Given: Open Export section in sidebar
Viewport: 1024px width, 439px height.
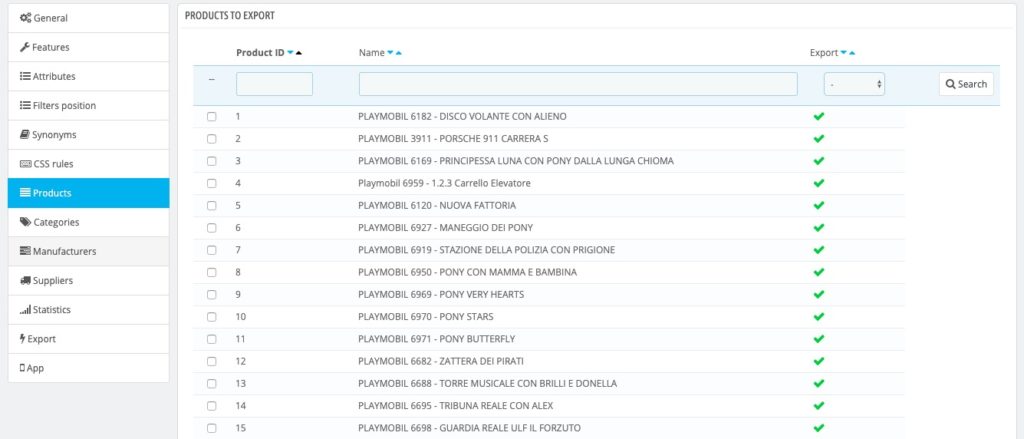Looking at the screenshot, I should tap(88, 338).
